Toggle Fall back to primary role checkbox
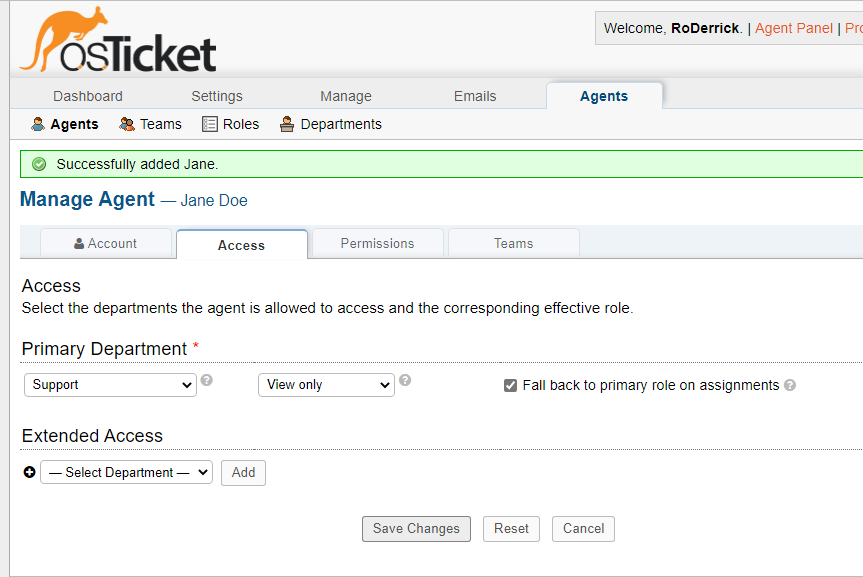The height and width of the screenshot is (577, 863). tap(511, 385)
